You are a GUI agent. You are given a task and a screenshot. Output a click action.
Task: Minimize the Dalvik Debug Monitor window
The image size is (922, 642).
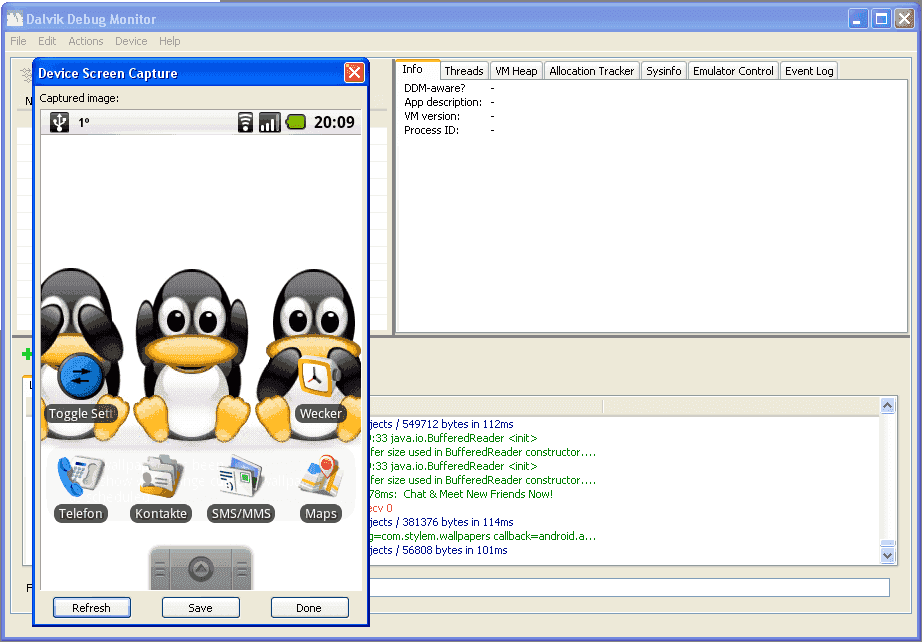(x=858, y=19)
